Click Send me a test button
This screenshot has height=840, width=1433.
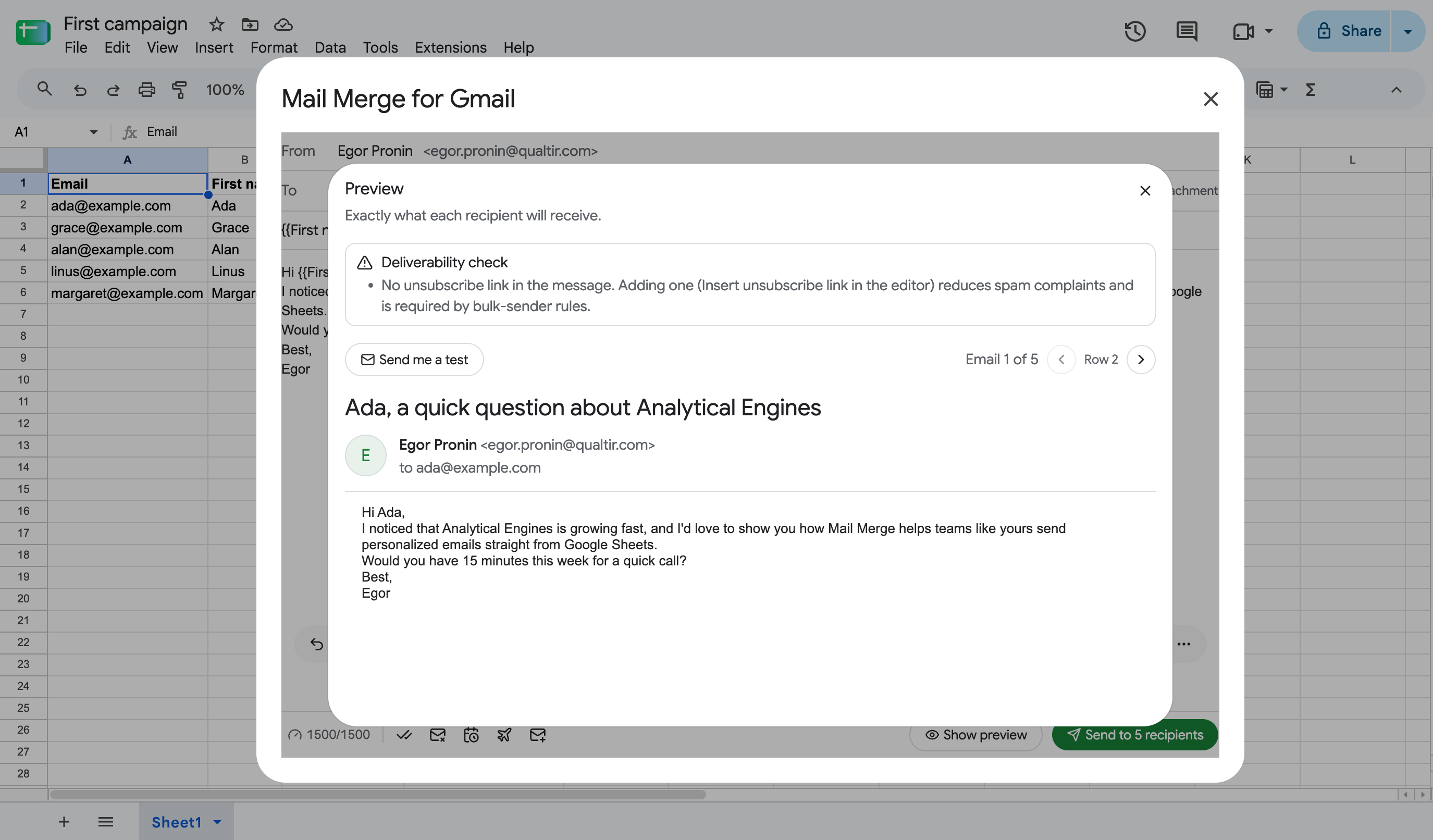[414, 360]
